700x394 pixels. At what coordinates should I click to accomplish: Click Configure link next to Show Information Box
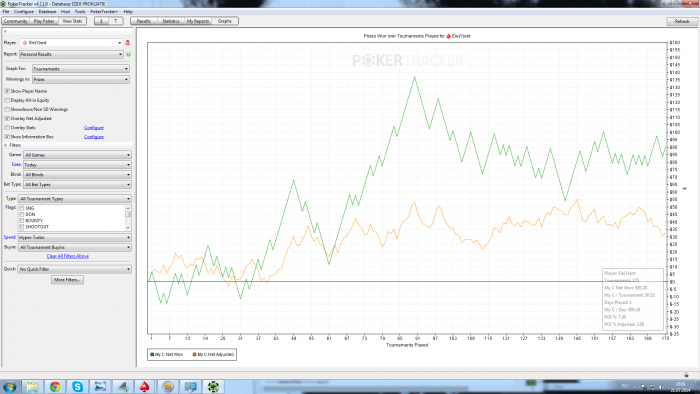94,137
